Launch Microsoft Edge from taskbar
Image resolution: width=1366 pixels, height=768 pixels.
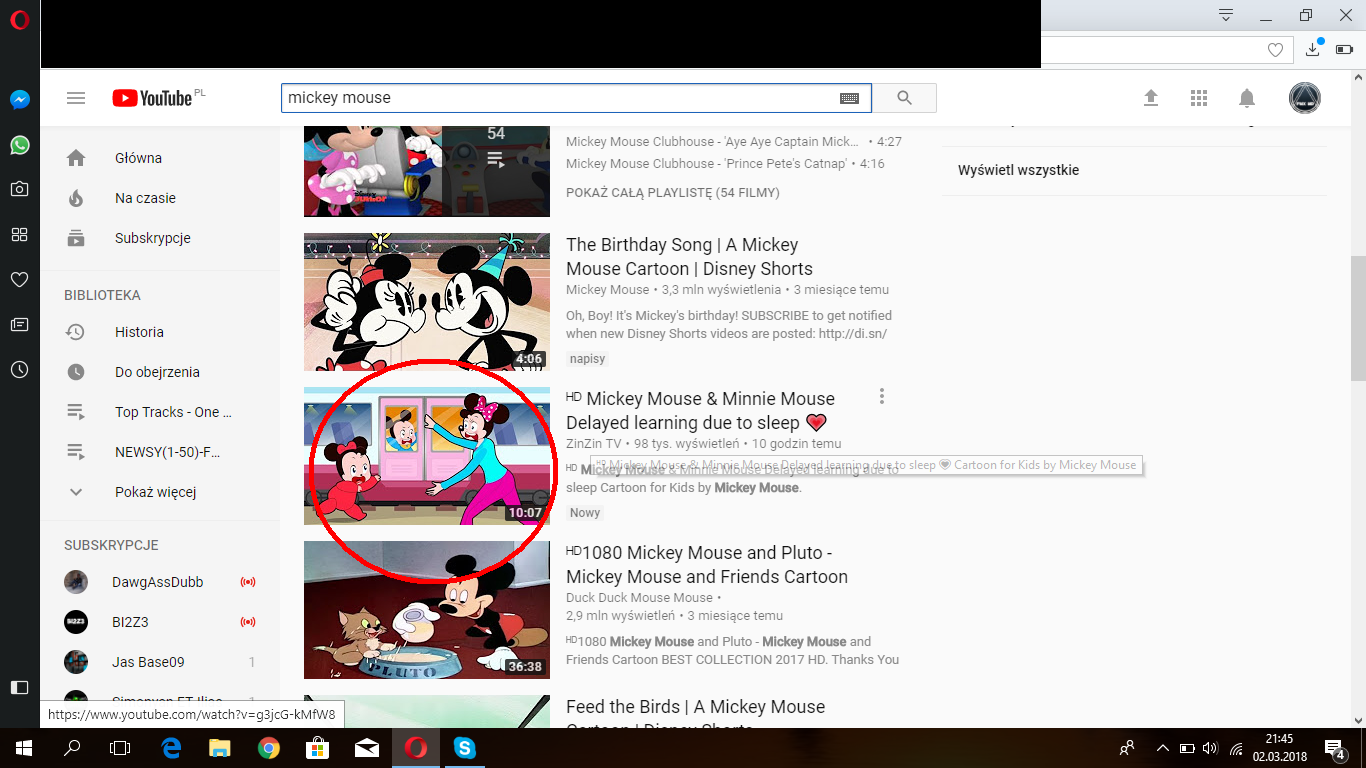point(170,747)
